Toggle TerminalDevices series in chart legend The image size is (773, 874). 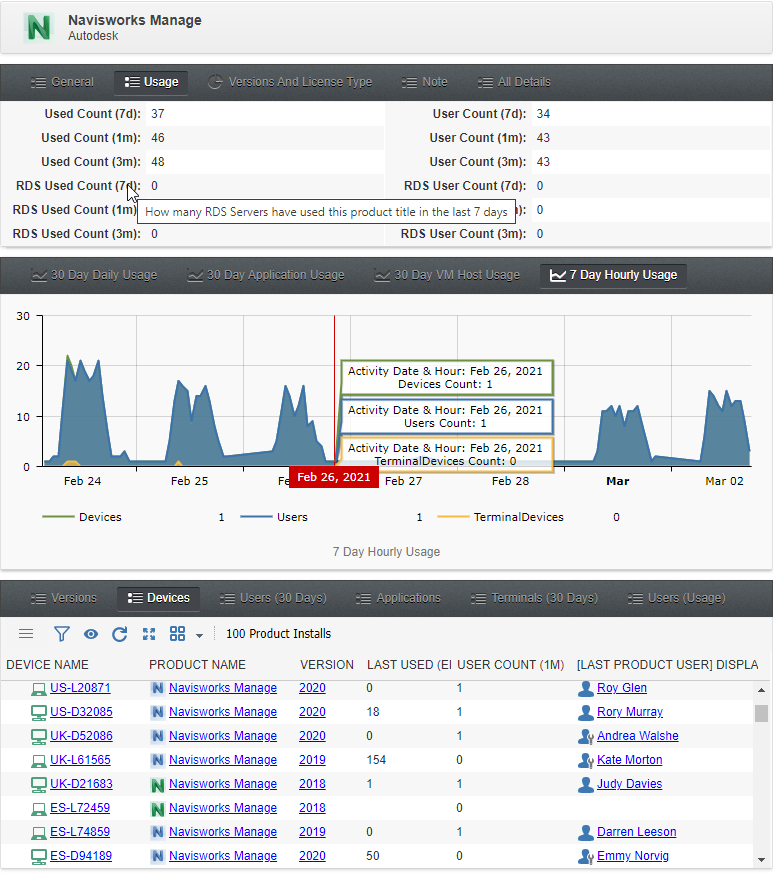[500, 517]
